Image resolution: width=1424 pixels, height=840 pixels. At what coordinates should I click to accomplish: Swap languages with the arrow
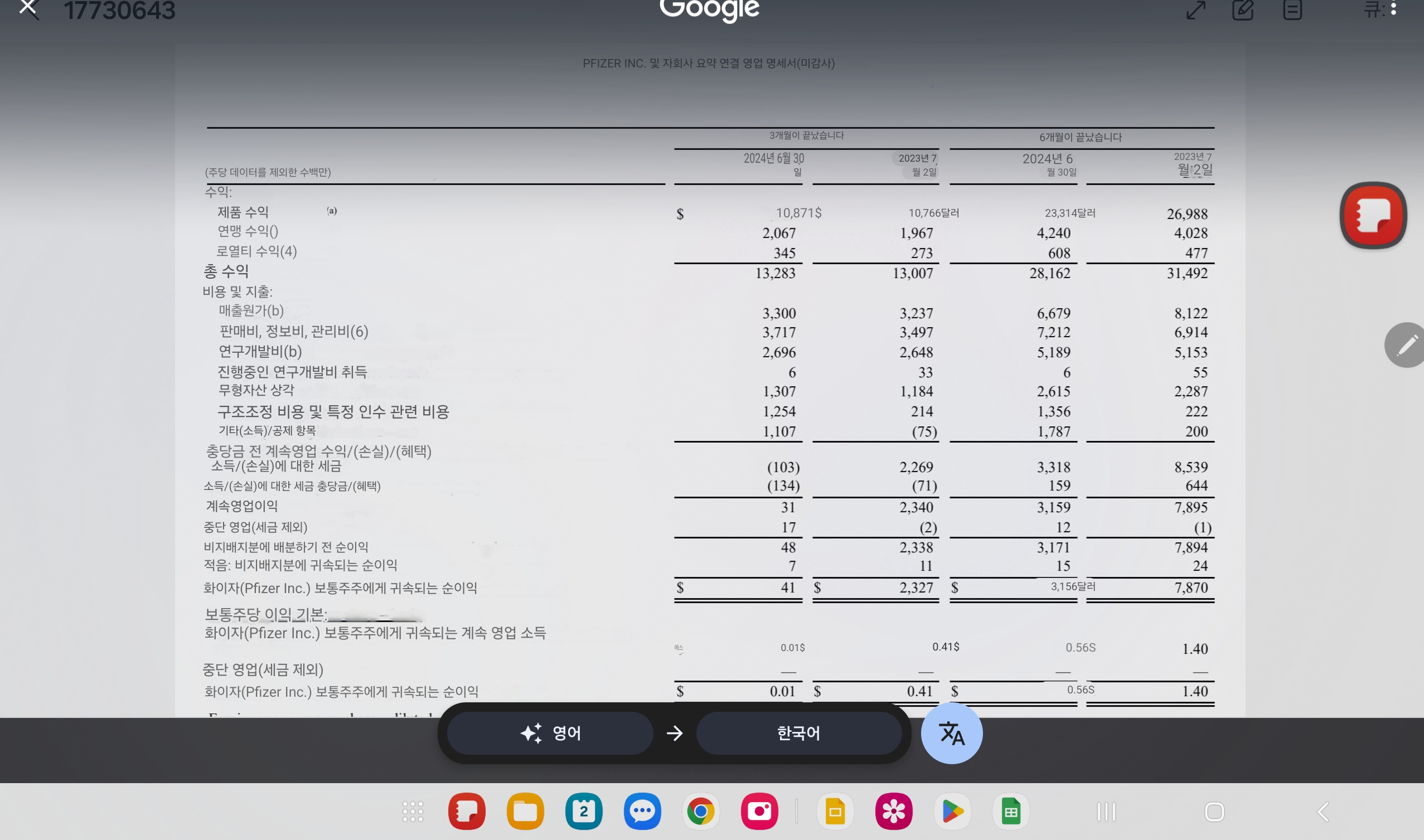tap(674, 733)
